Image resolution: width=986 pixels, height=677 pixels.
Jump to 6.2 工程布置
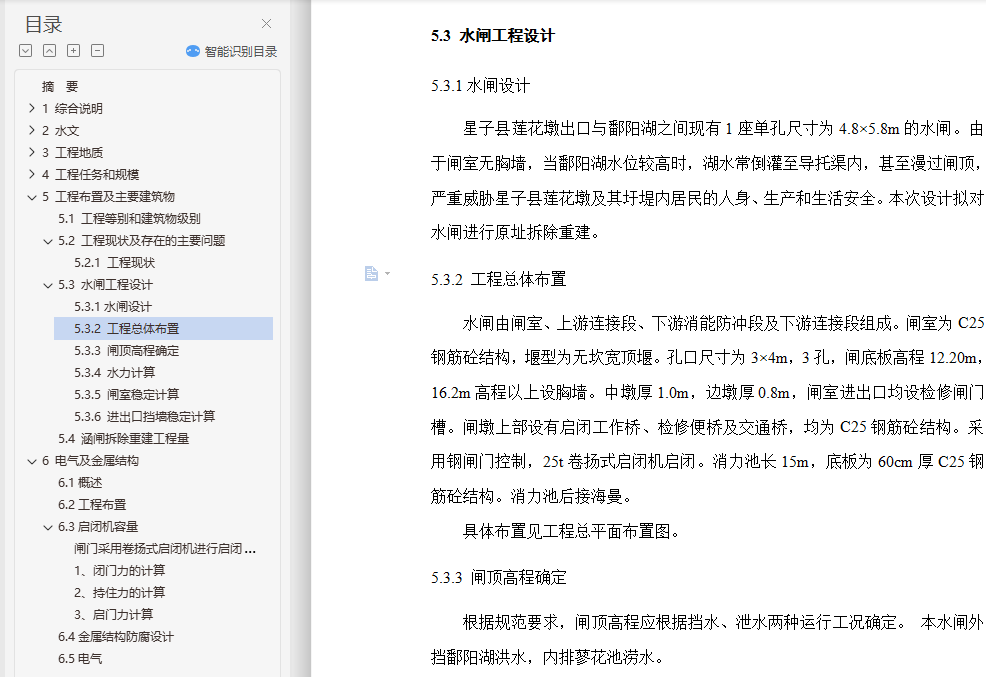tap(92, 505)
